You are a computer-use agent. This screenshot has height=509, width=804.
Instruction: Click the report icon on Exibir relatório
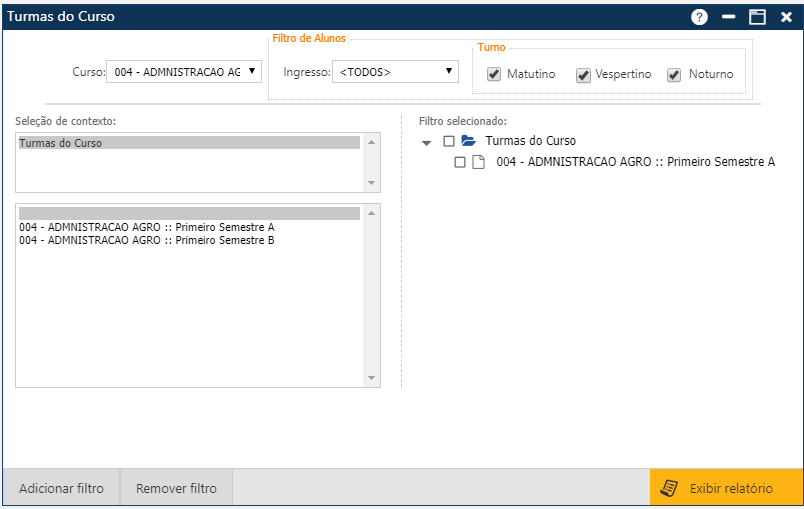pos(670,488)
